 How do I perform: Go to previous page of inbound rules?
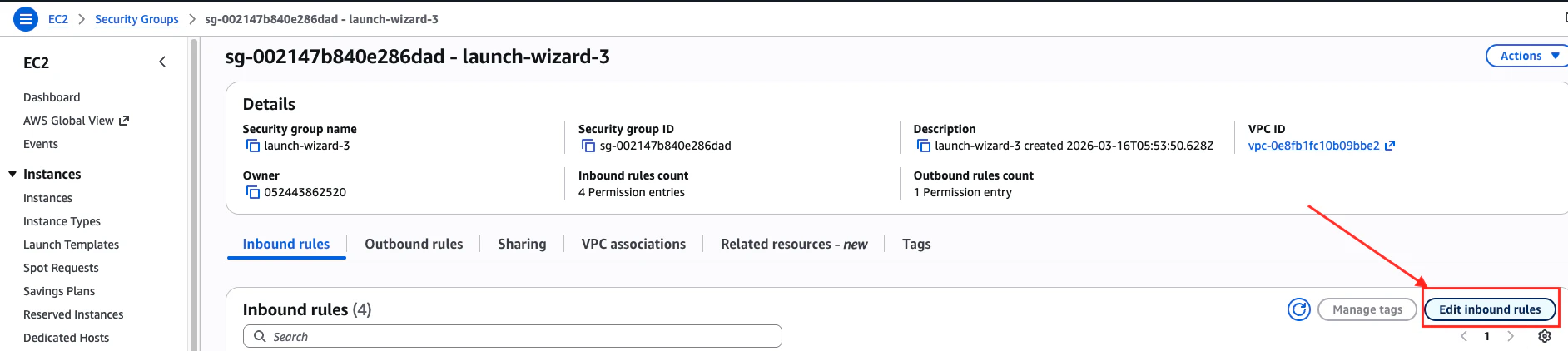coord(1464,336)
